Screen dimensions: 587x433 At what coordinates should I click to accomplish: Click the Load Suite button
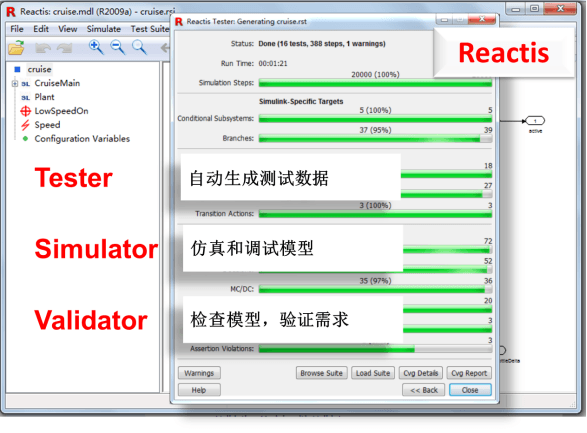pos(373,373)
